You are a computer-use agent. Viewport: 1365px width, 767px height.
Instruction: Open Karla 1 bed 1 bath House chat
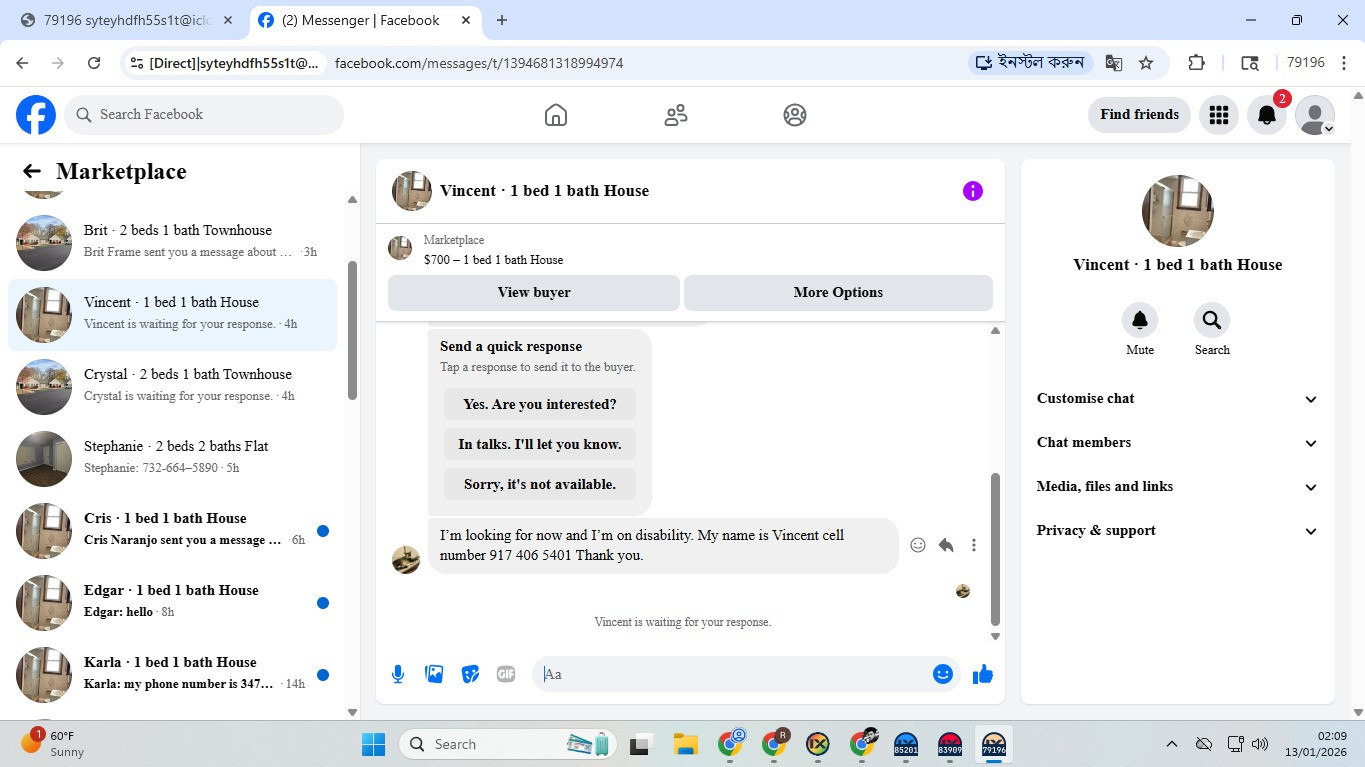click(172, 675)
